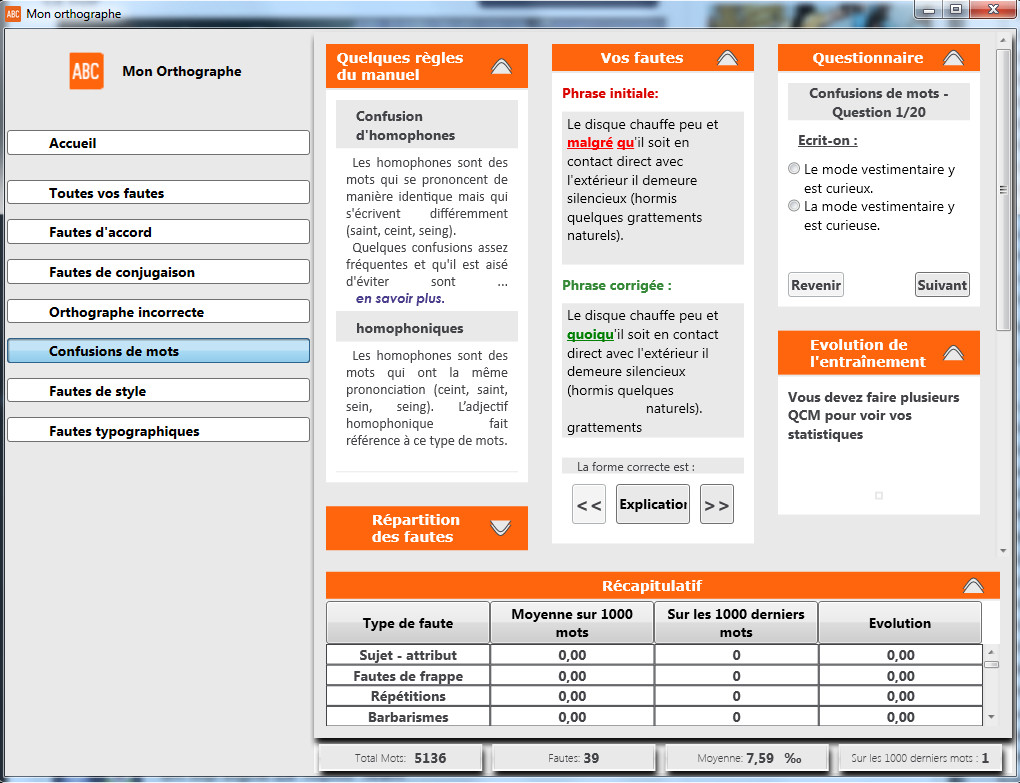Screen dimensions: 1020x783
Task: Collapse the 'Récapitulatif' panel
Action: pyautogui.click(x=973, y=585)
